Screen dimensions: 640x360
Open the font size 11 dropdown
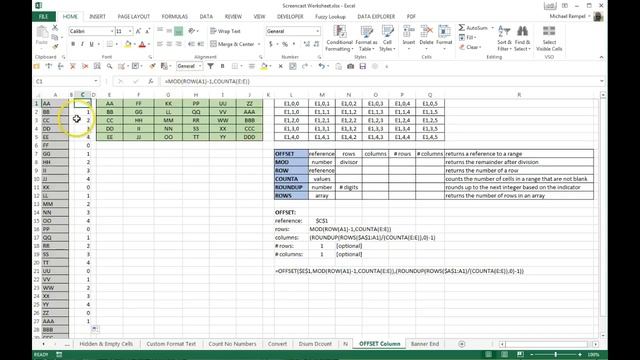coord(130,31)
